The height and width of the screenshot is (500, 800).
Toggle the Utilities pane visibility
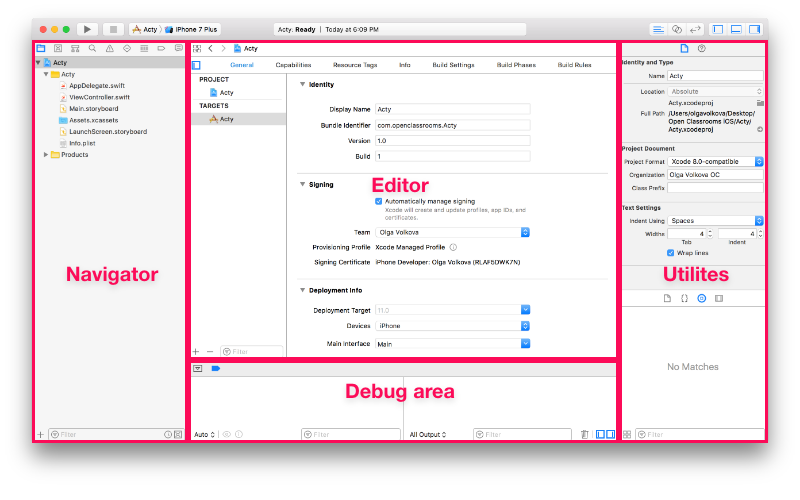pos(754,29)
